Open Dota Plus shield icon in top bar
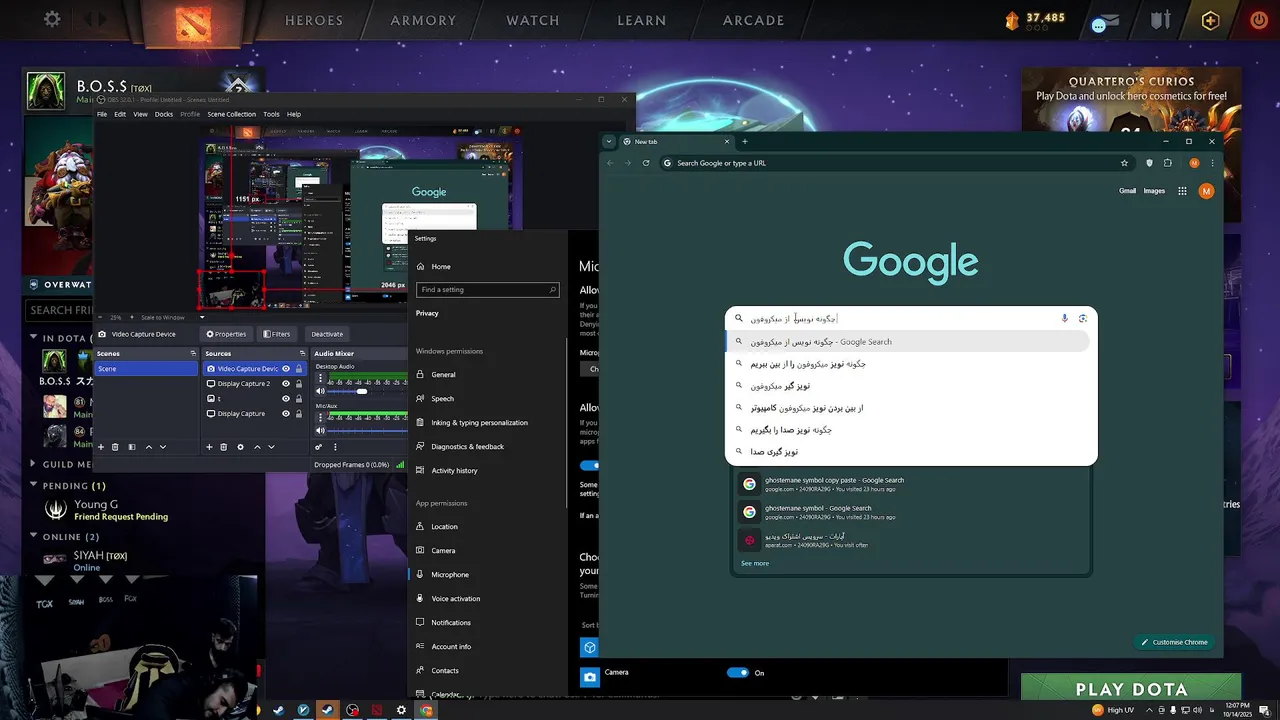This screenshot has height=720, width=1280. coord(1211,20)
